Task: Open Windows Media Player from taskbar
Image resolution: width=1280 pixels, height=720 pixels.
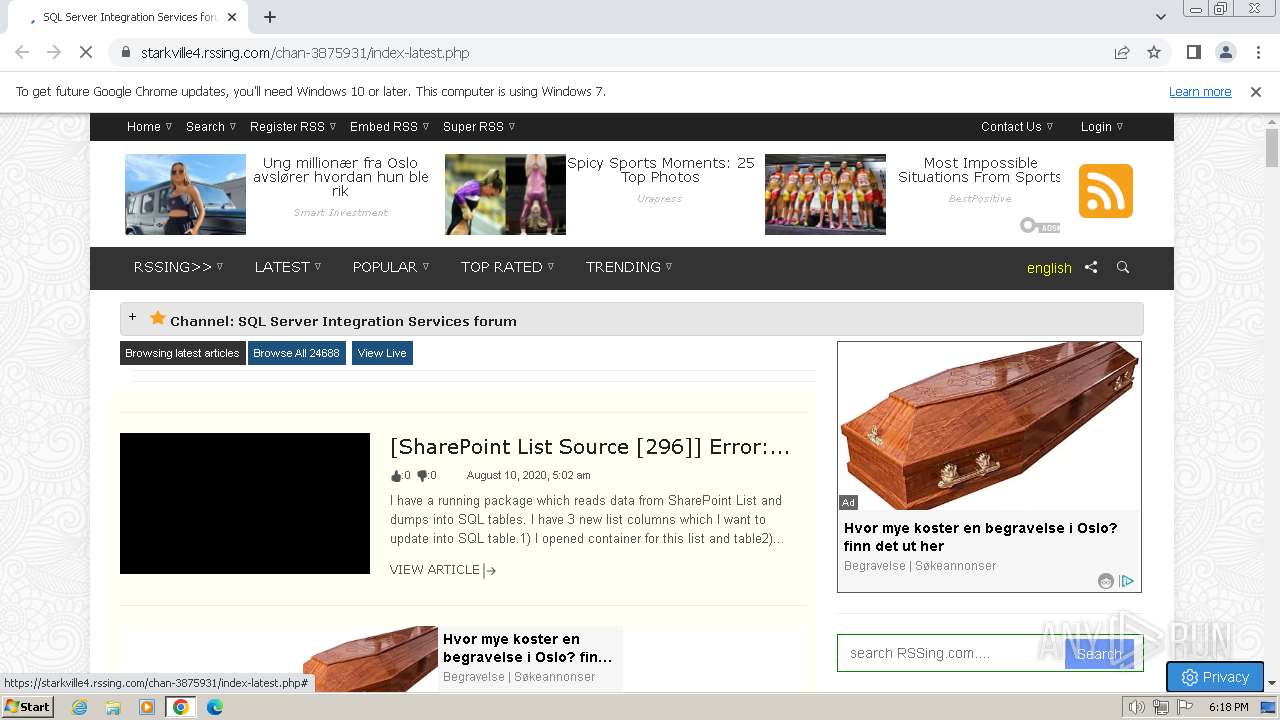Action: (x=147, y=707)
